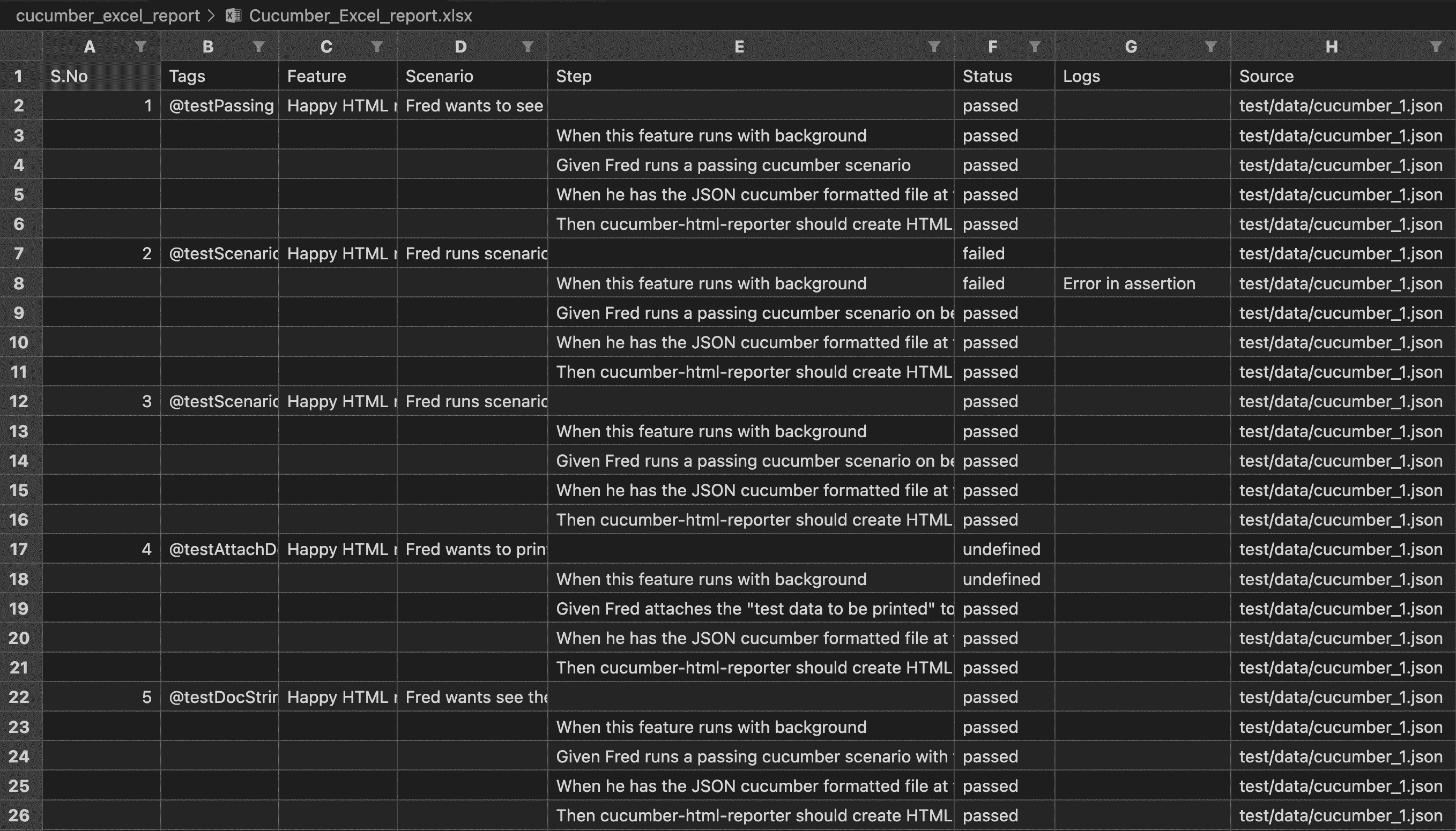Viewport: 1456px width, 831px height.
Task: Select the row 8 header
Action: [x=19, y=283]
